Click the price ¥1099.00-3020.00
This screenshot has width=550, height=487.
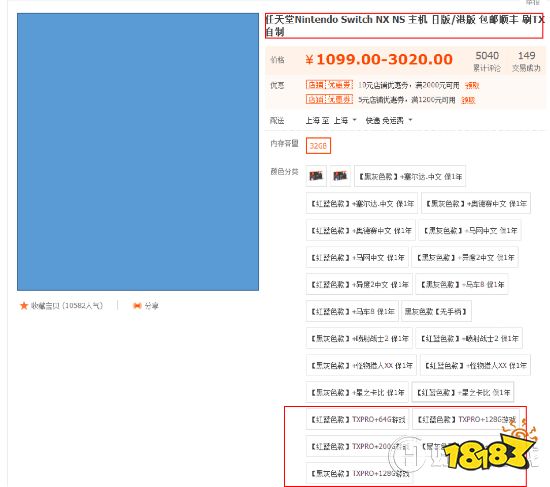coord(379,59)
